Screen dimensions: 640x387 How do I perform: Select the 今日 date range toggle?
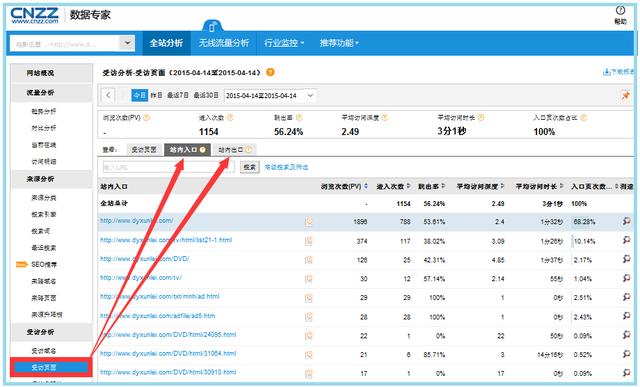pyautogui.click(x=139, y=96)
